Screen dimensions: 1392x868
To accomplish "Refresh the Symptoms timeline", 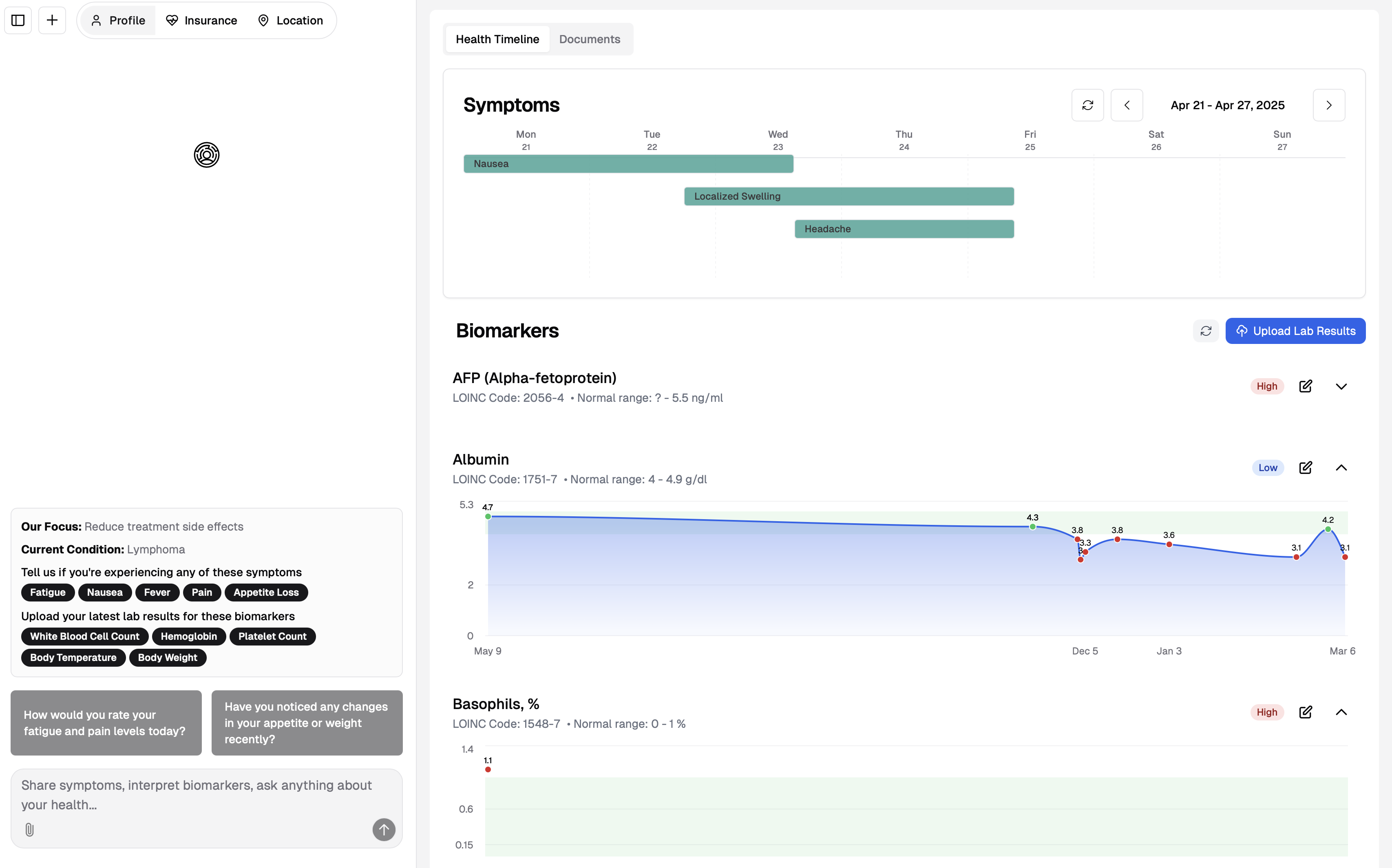I will (1087, 105).
